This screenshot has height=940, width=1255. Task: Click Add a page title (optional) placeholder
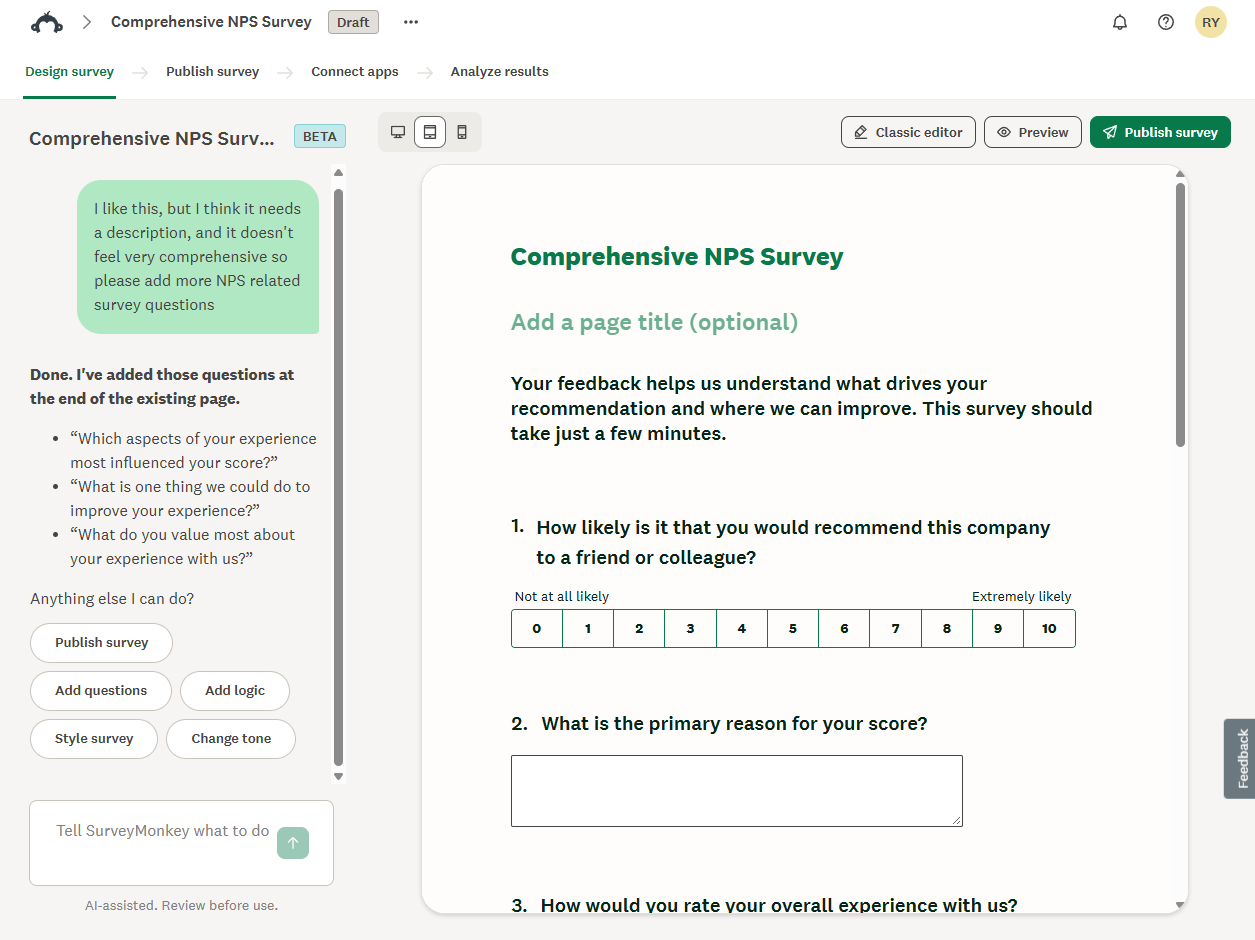[x=654, y=322]
